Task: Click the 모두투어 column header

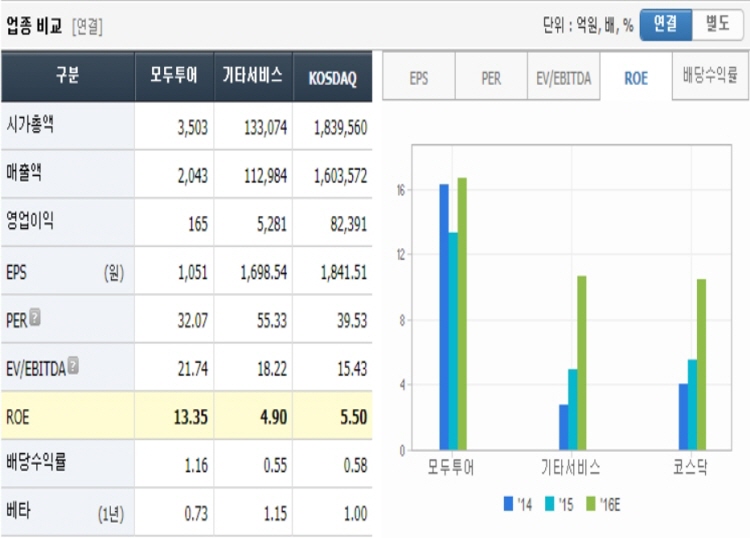Action: 174,76
